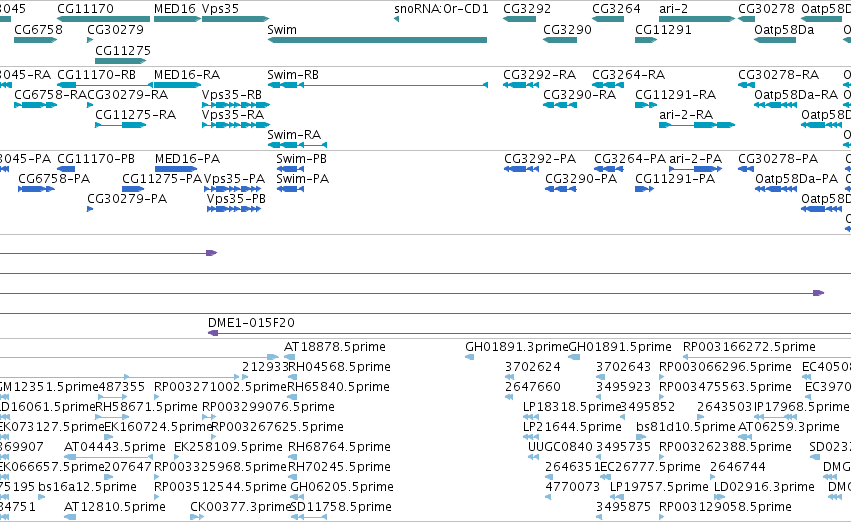Click the Swim-RA transcript label

294,135
